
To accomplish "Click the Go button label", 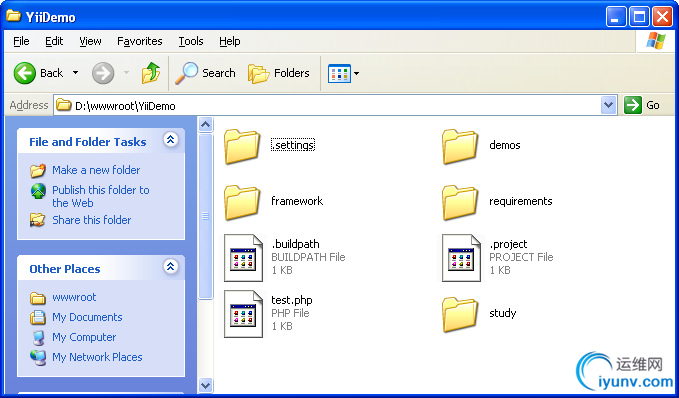I will pos(653,105).
